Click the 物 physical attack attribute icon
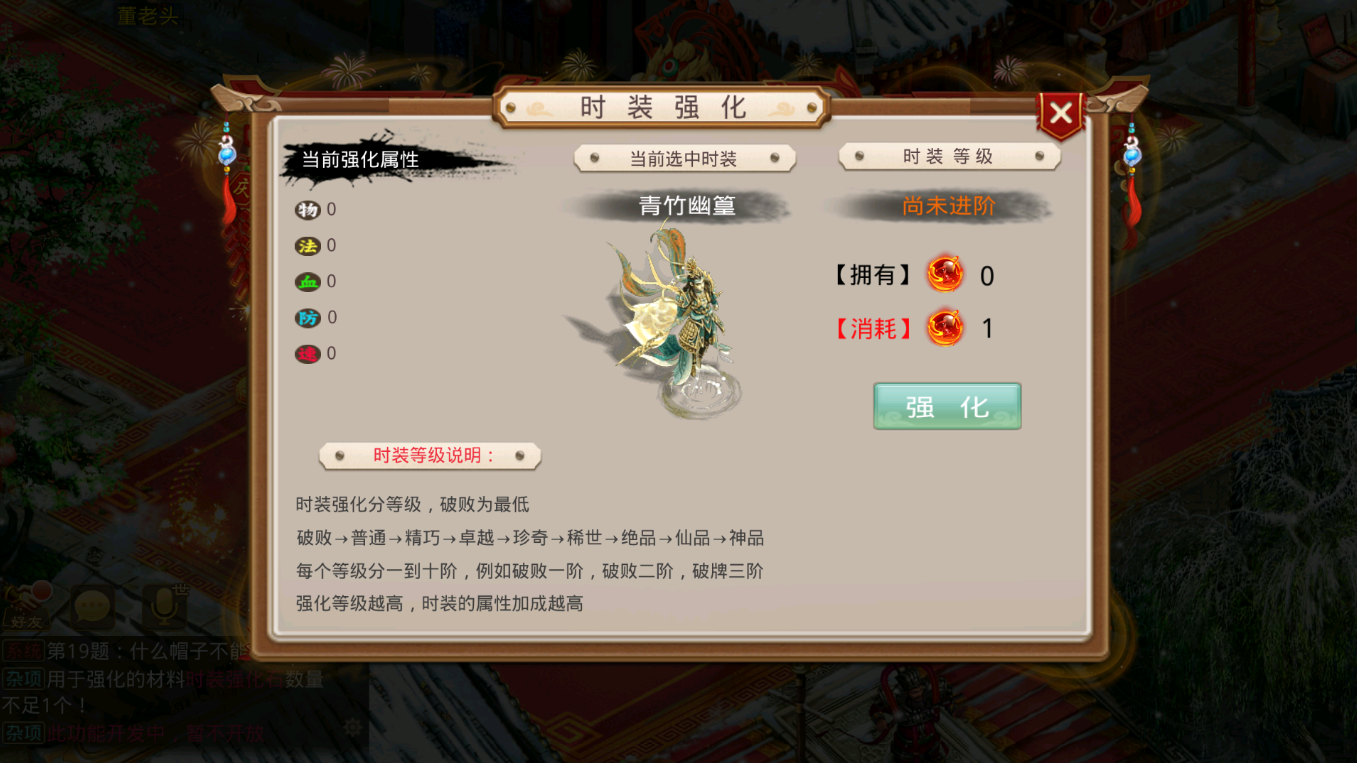This screenshot has height=763, width=1357. click(x=307, y=210)
